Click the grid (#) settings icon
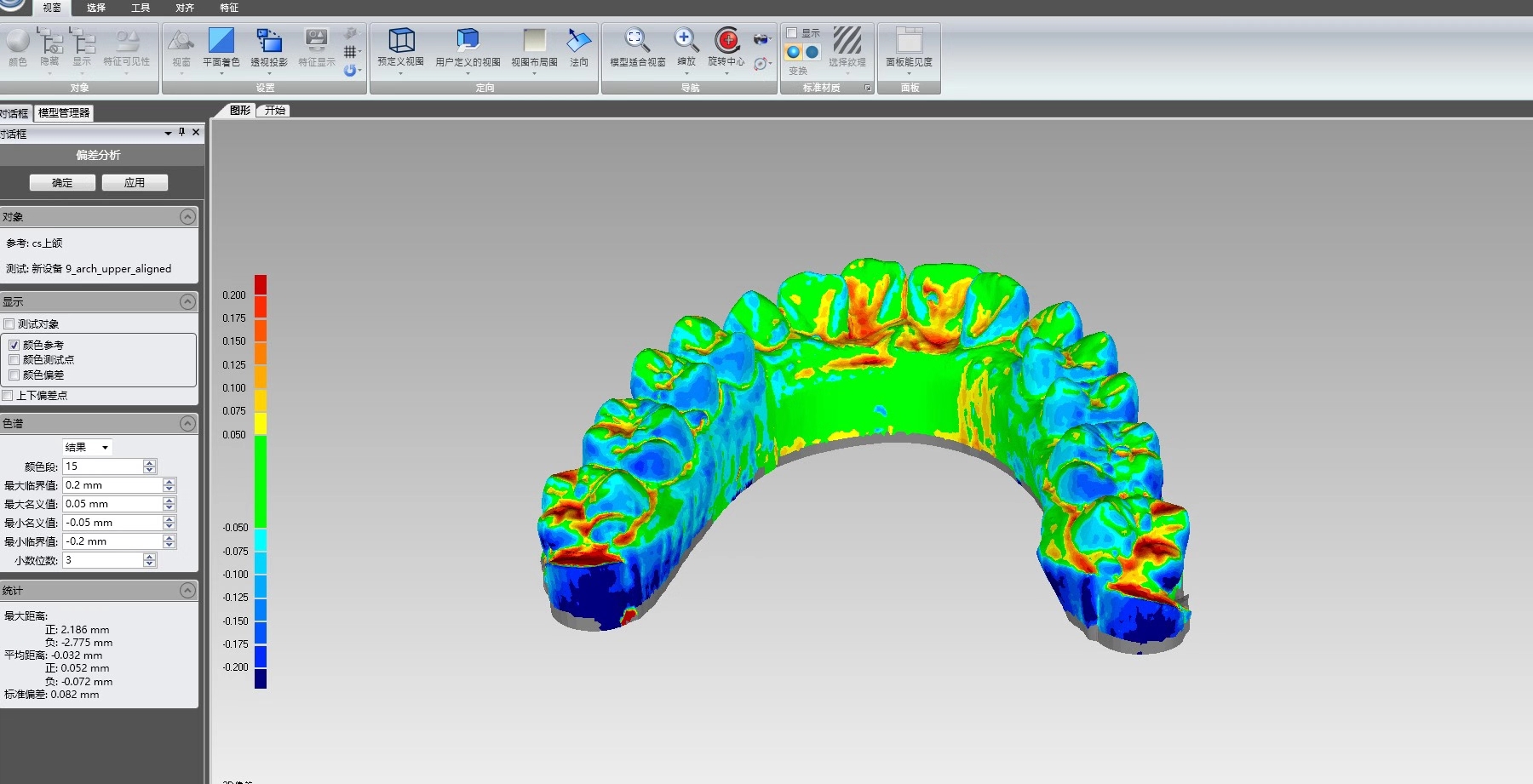1533x784 pixels. [350, 52]
